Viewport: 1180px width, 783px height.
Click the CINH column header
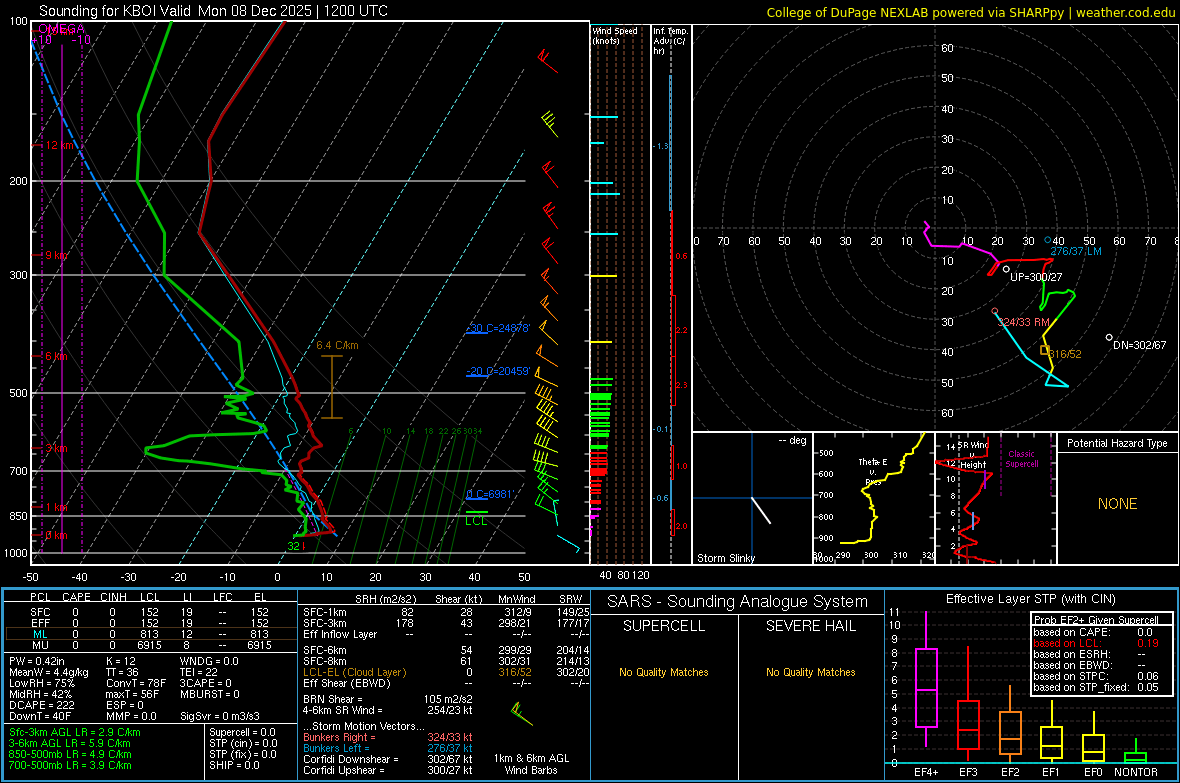click(113, 597)
